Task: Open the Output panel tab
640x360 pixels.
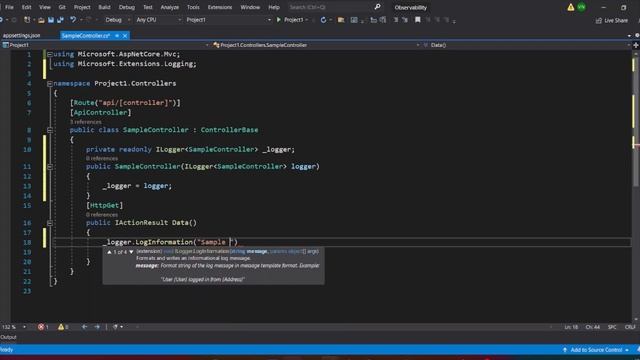Action: click(8, 337)
